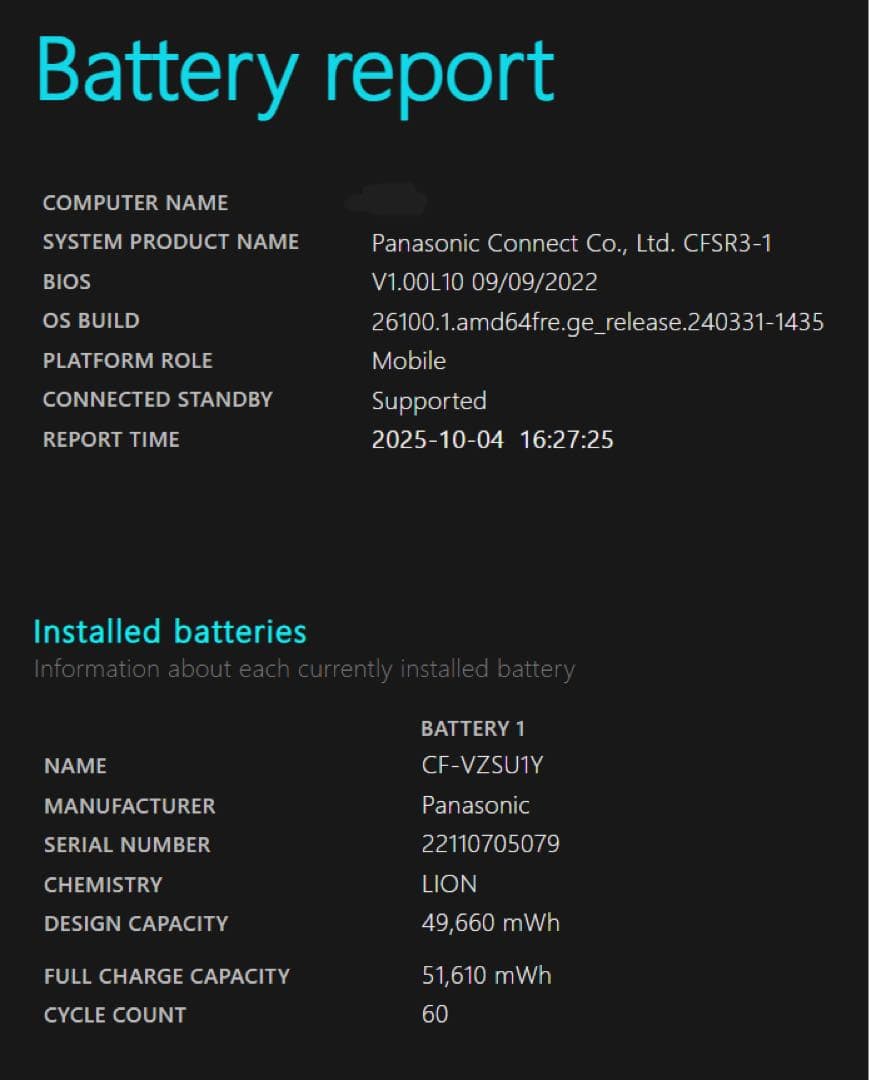Image resolution: width=869 pixels, height=1080 pixels.
Task: Click the battery name CF-VZSU1Y
Action: (482, 766)
